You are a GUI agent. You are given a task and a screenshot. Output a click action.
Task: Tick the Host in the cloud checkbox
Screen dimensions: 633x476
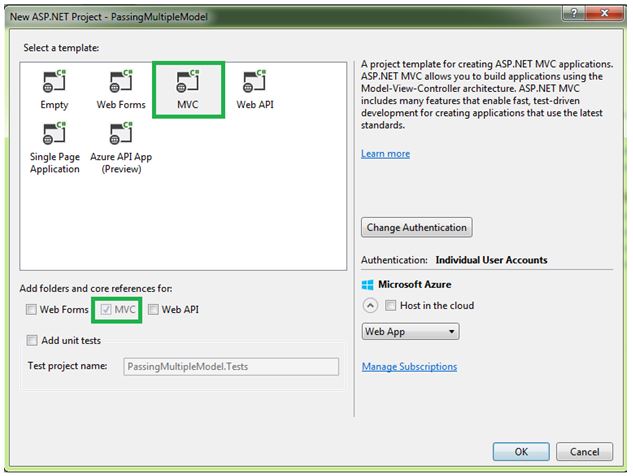point(390,305)
